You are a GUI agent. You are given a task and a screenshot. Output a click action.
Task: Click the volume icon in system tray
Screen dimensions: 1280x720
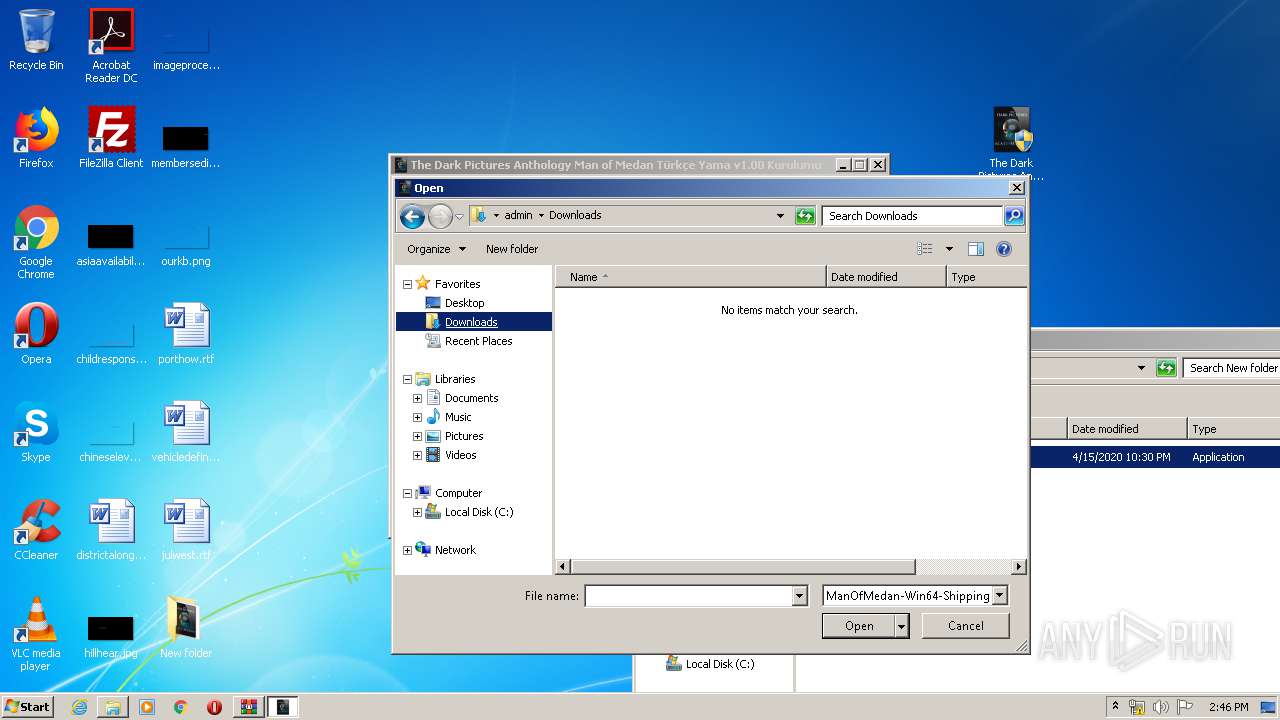coord(1160,707)
